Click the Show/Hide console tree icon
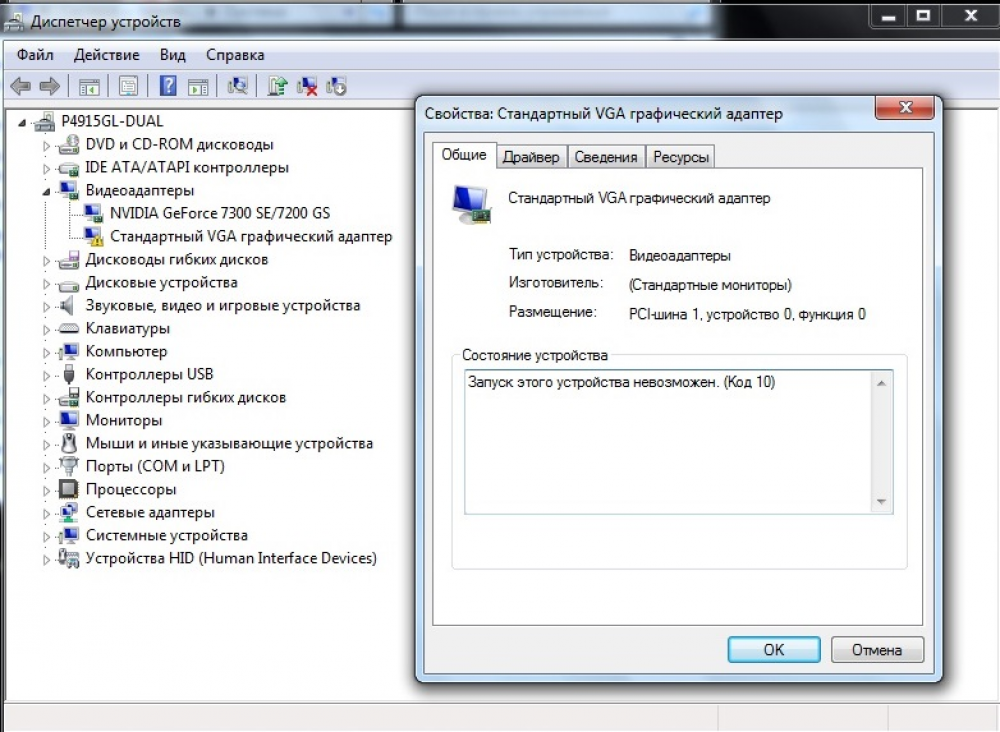The width and height of the screenshot is (1000, 732). point(89,86)
